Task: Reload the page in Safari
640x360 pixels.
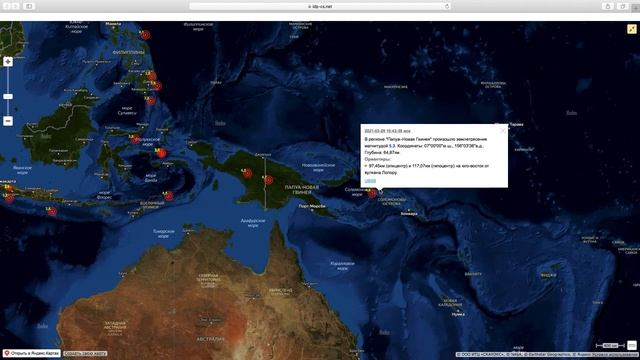Action: 447,7
